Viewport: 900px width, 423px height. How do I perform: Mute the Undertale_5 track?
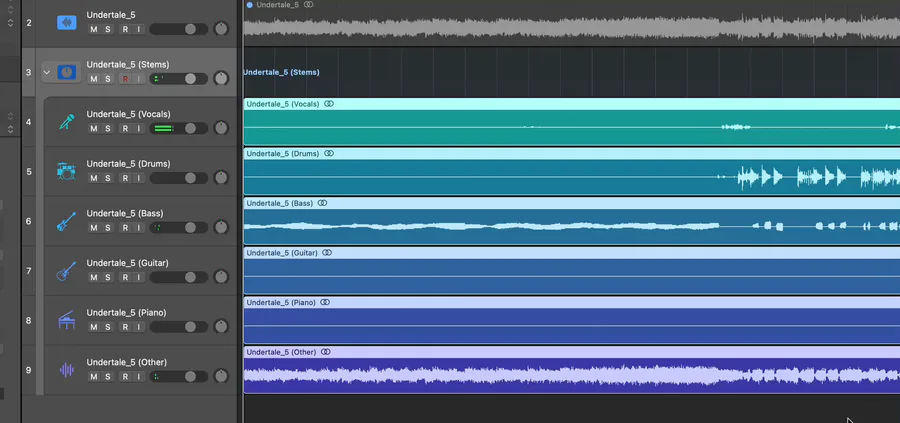coord(94,29)
